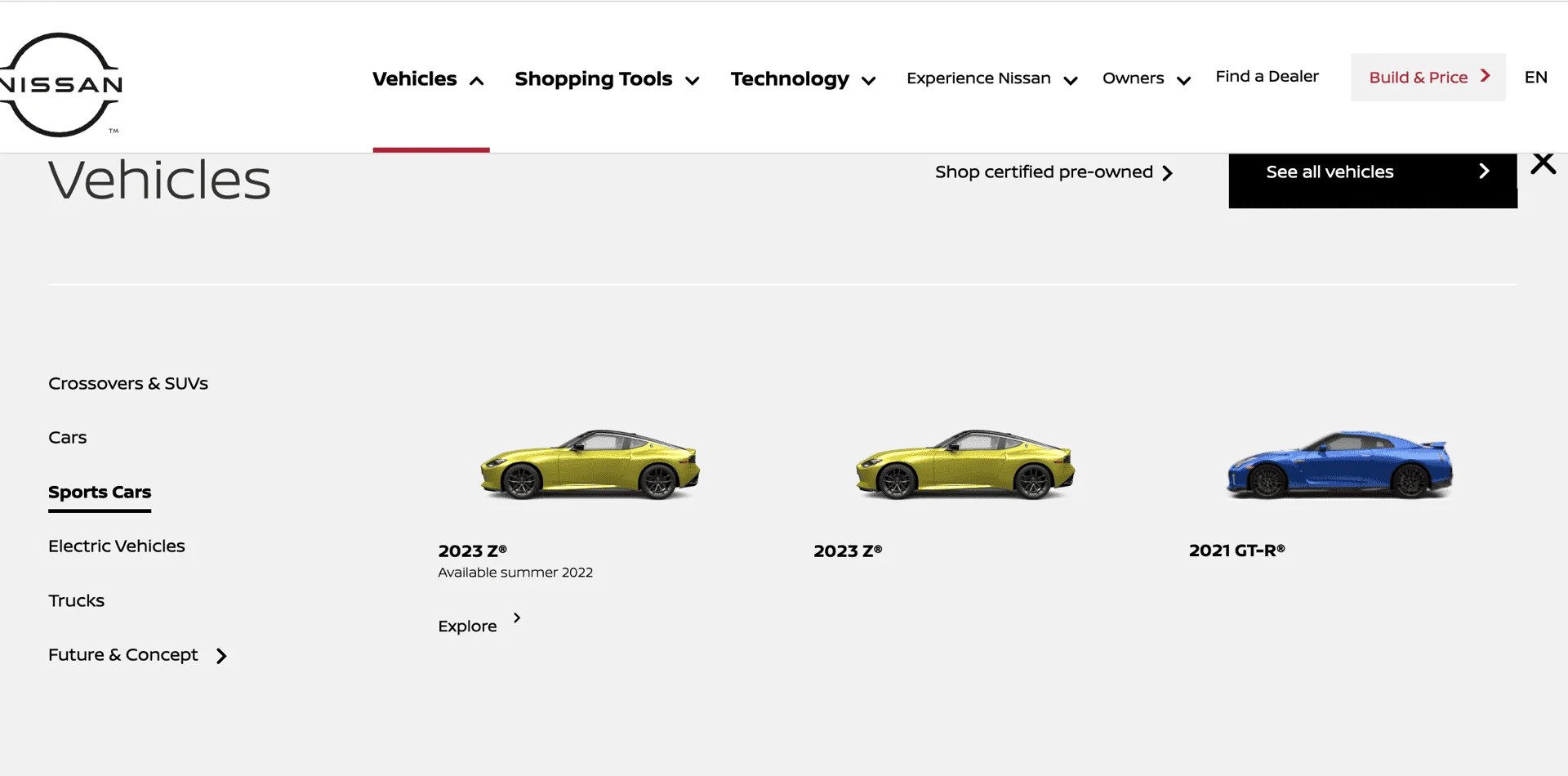Open the Vehicles nav item

click(x=415, y=78)
